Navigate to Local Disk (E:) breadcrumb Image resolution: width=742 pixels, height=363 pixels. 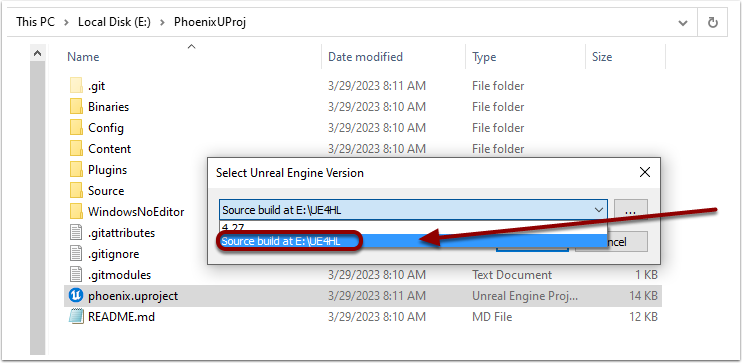pyautogui.click(x=114, y=22)
